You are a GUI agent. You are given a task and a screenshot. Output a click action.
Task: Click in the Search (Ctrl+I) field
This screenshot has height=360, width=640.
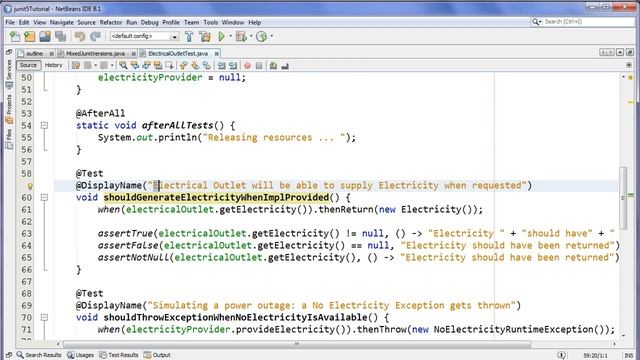pyautogui.click(x=588, y=22)
